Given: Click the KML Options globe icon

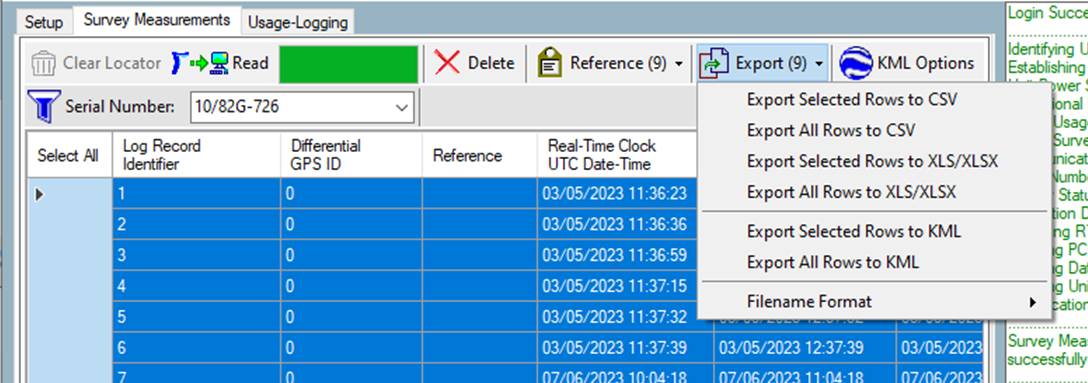Looking at the screenshot, I should coord(856,63).
